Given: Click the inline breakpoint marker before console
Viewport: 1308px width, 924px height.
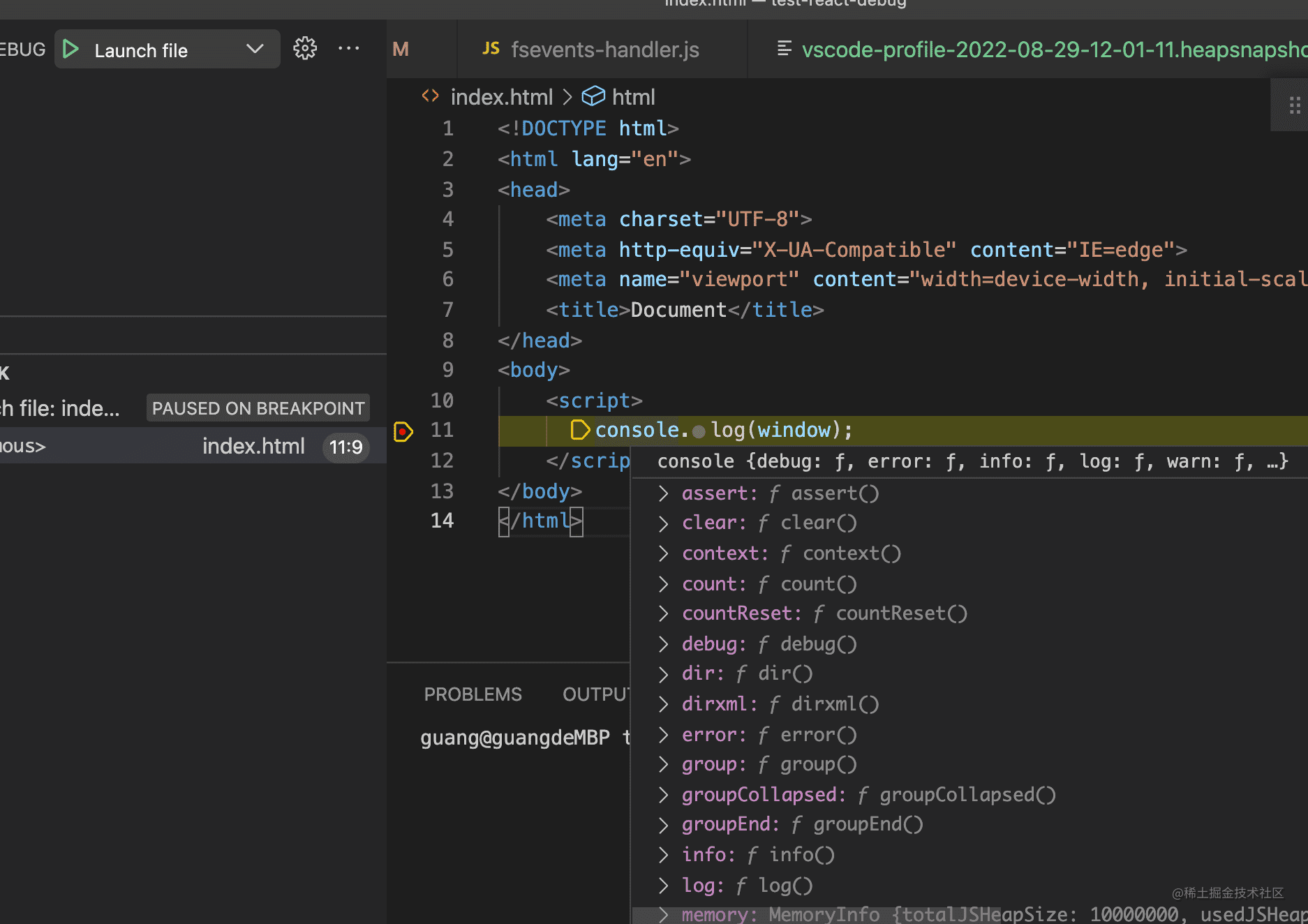Looking at the screenshot, I should [x=579, y=430].
